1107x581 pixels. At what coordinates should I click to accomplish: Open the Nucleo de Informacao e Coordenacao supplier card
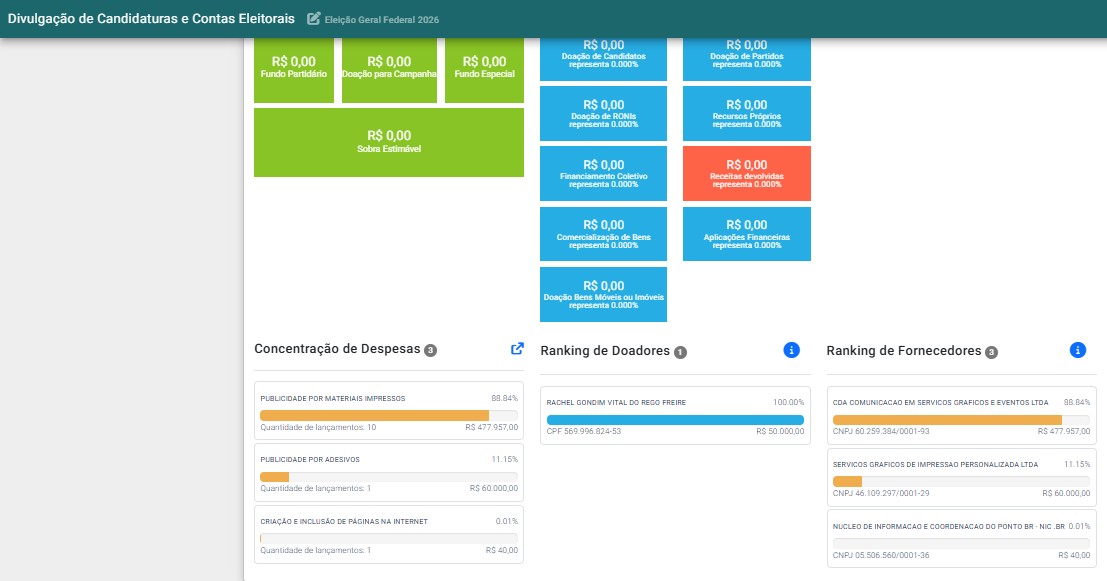pyautogui.click(x=962, y=539)
